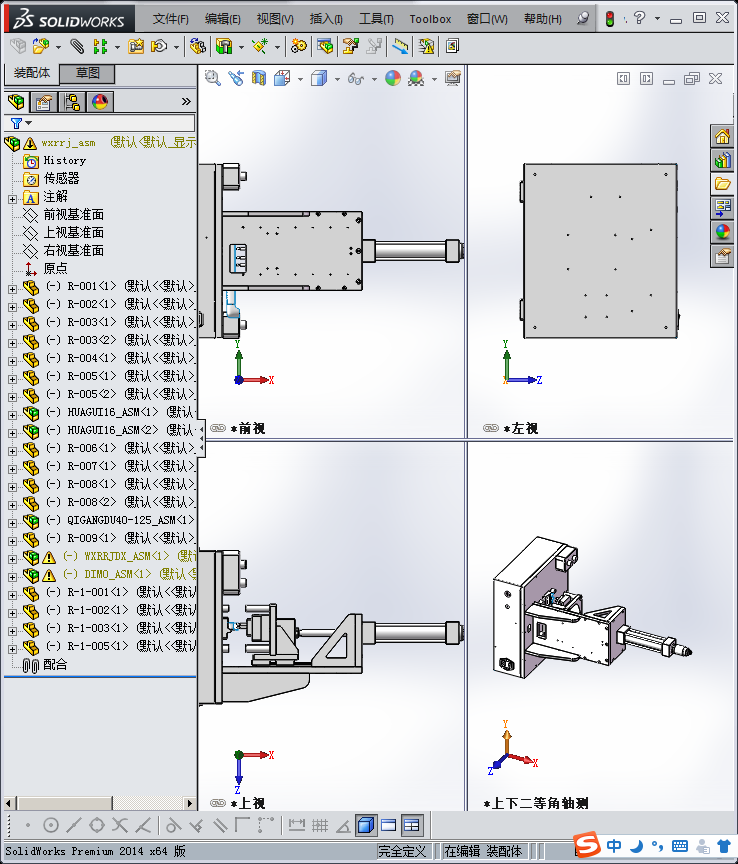Click the rebuild traffic light icon
Screen dimensions: 738x864
[x=610, y=19]
